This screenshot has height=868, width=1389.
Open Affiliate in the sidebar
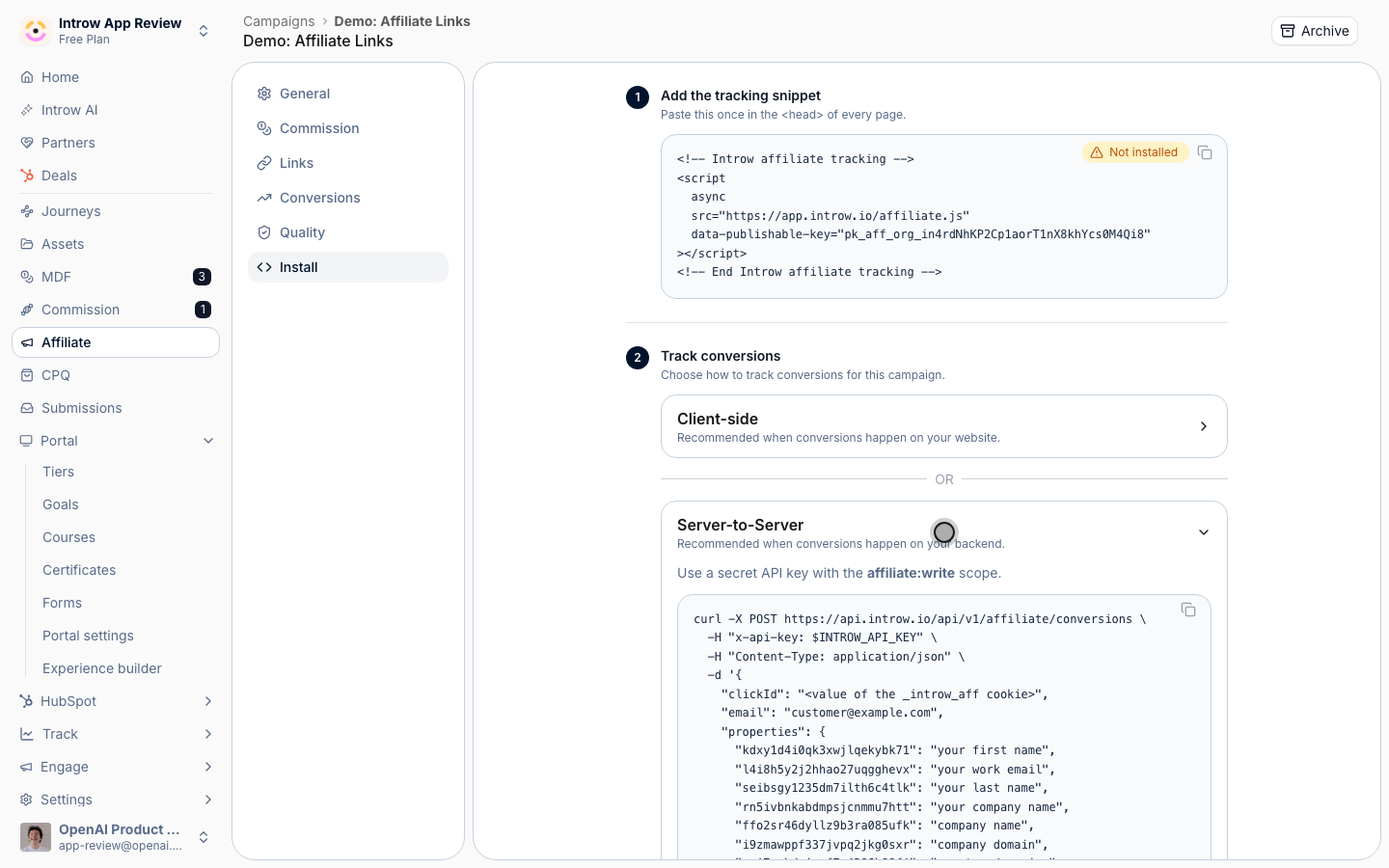[116, 342]
